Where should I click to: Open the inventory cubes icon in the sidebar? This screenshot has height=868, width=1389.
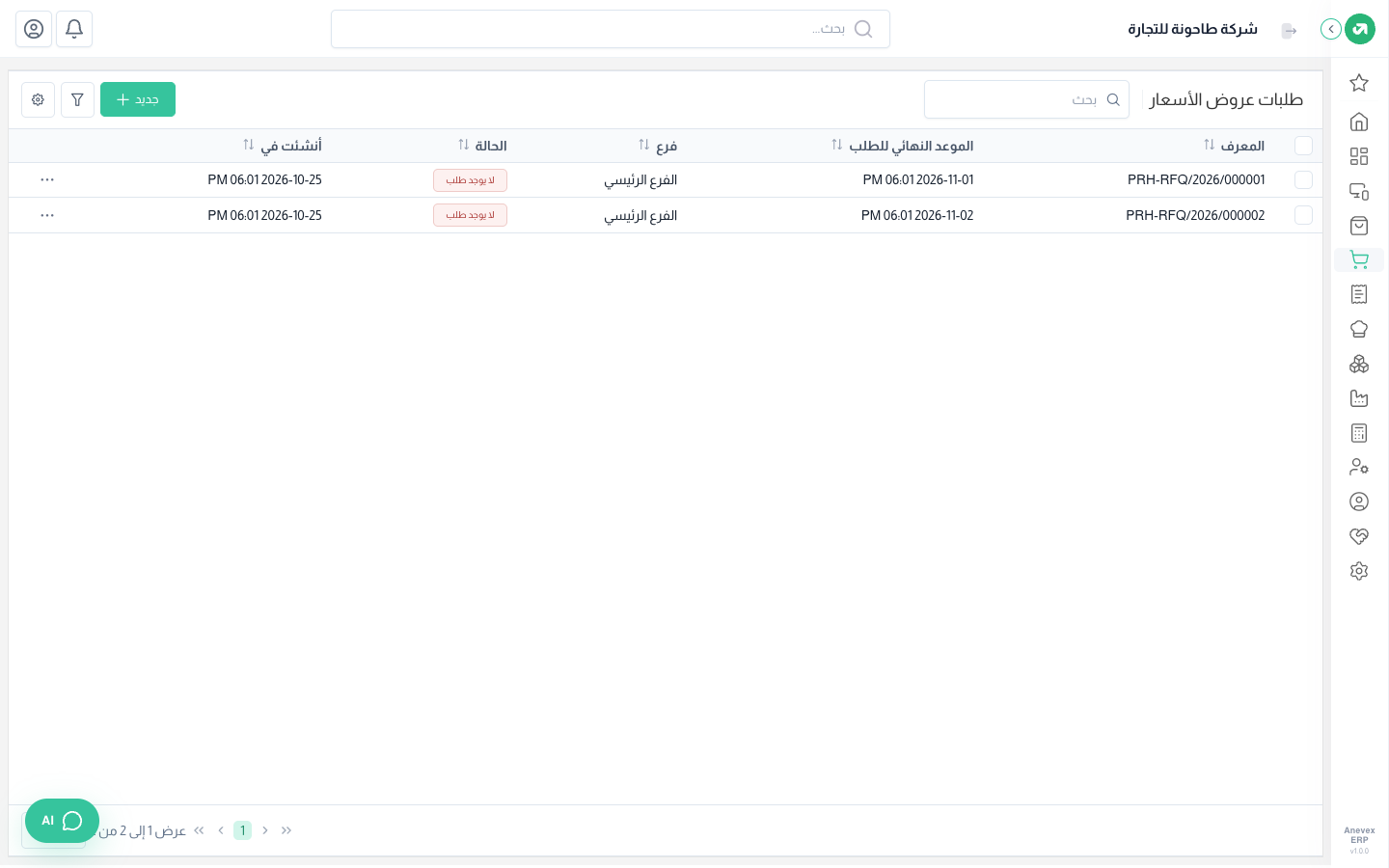[x=1359, y=364]
